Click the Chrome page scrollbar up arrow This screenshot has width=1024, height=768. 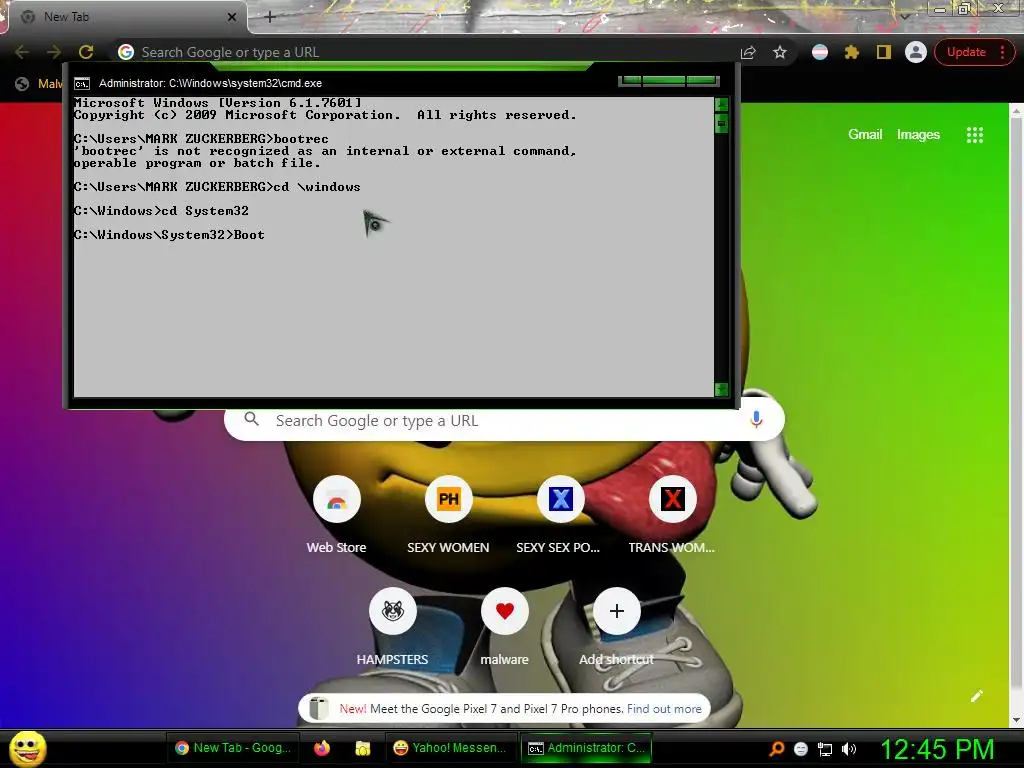[x=1016, y=111]
